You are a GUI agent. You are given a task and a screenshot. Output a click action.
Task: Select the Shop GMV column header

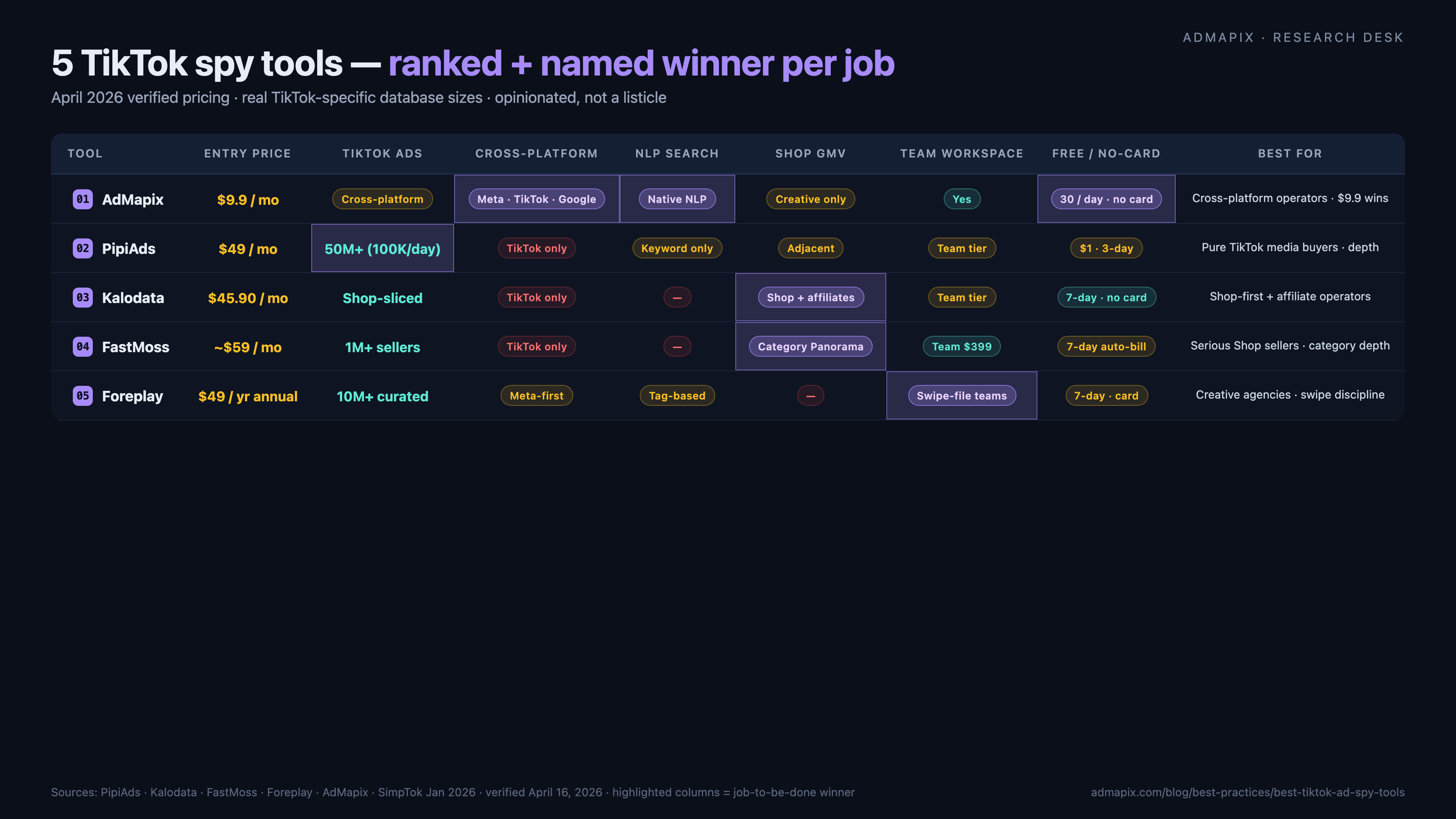pyautogui.click(x=810, y=154)
